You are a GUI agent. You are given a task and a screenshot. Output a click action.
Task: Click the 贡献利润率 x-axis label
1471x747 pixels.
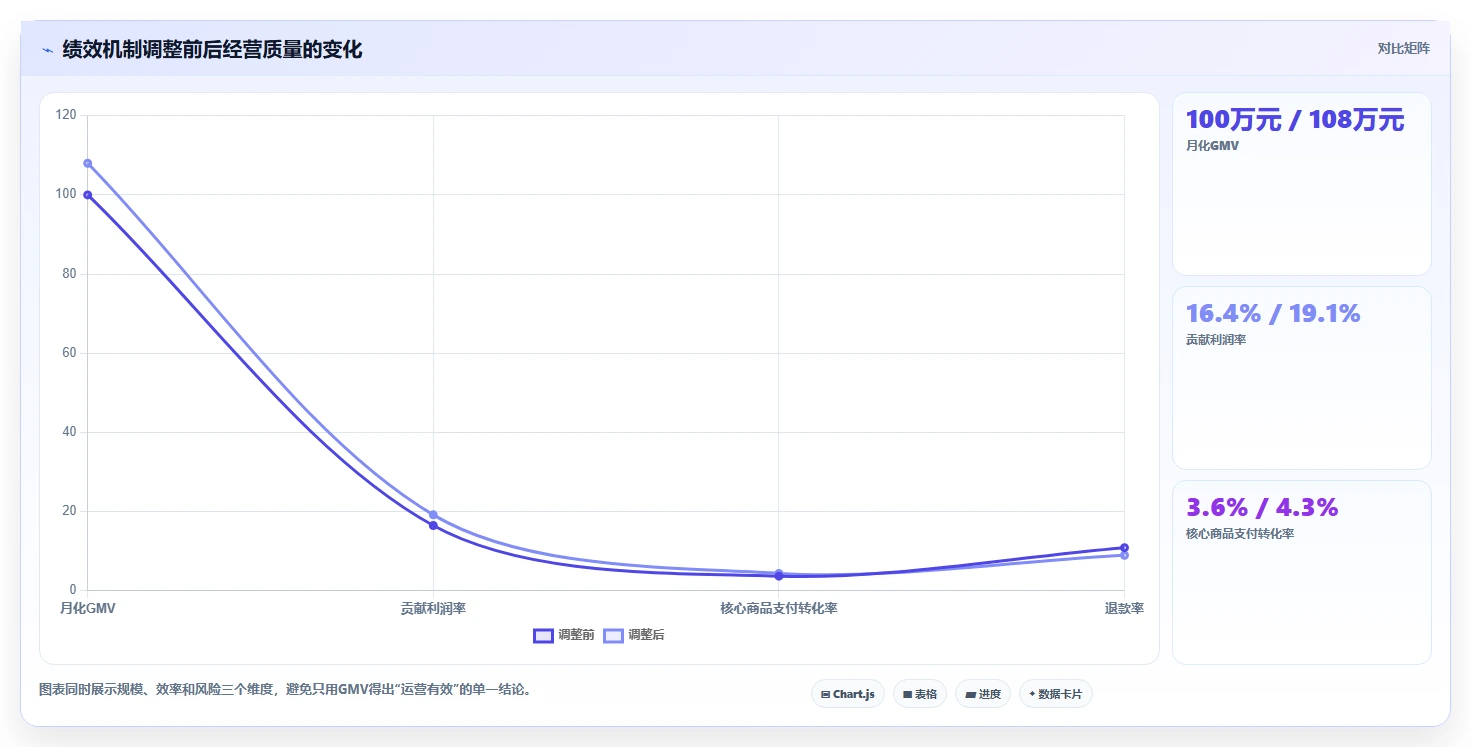433,608
